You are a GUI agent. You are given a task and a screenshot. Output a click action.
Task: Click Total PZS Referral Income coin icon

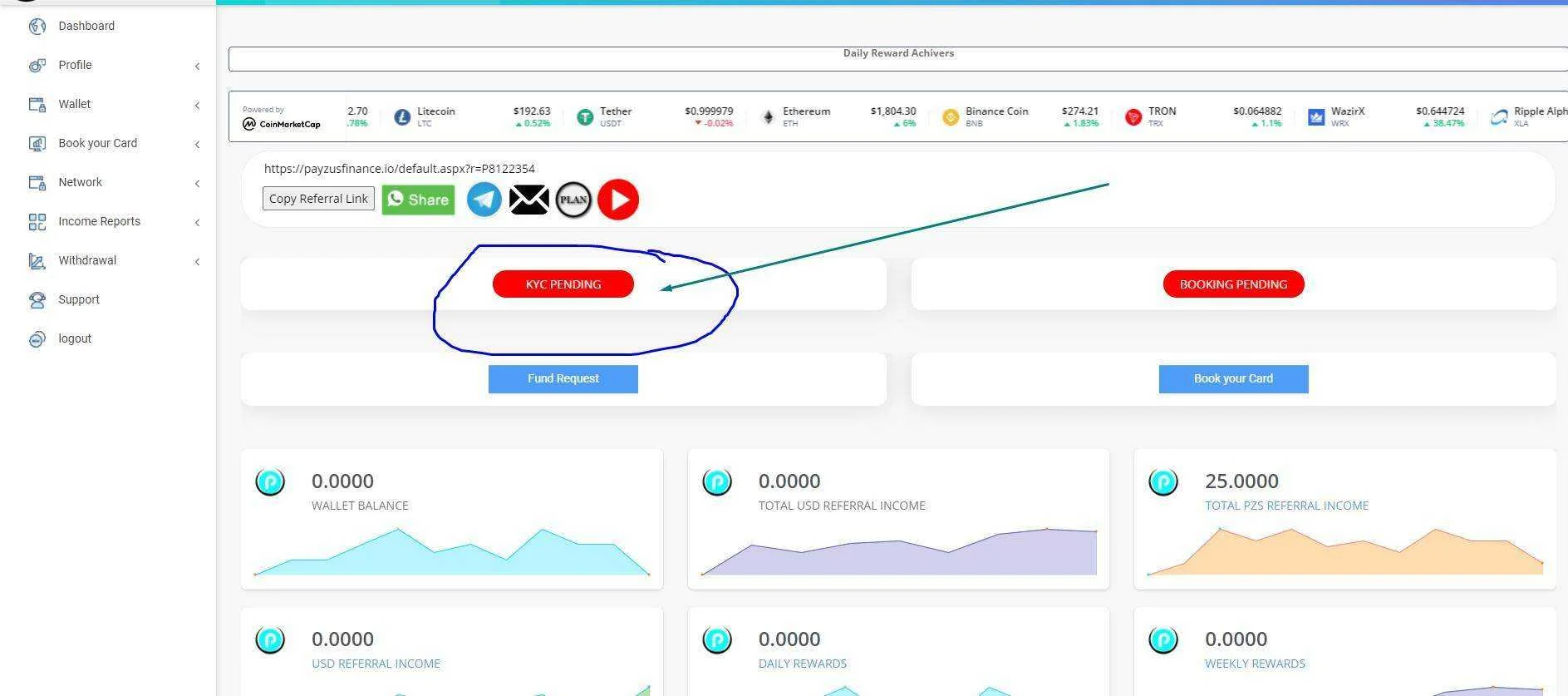pyautogui.click(x=1163, y=481)
